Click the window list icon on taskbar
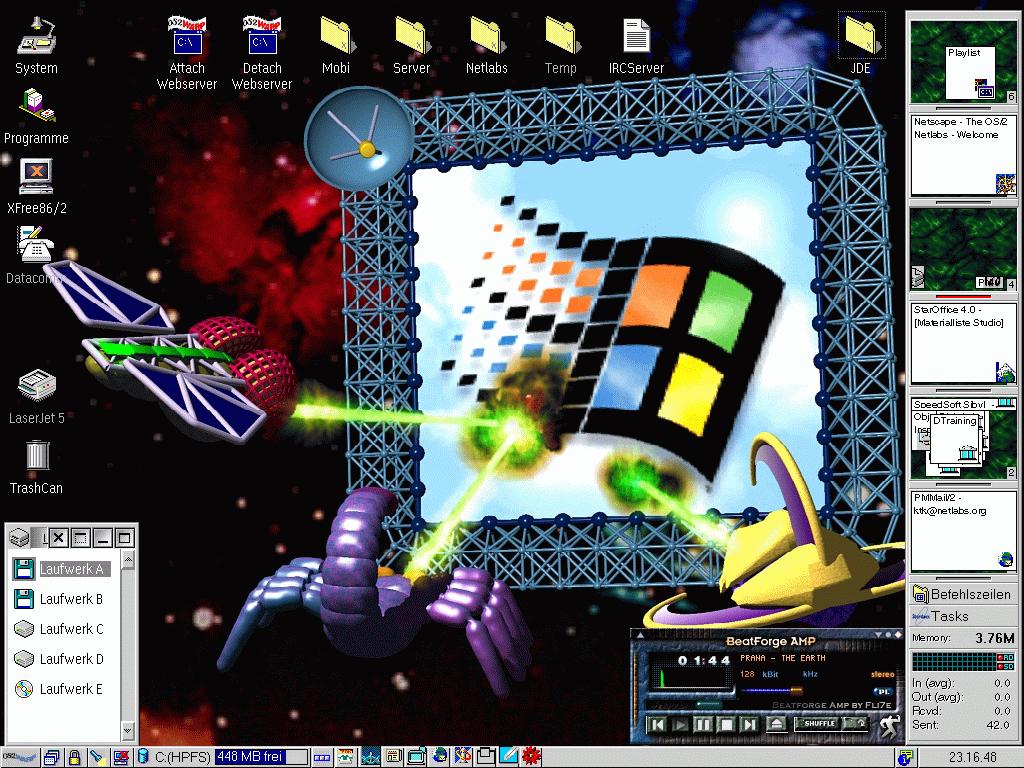 point(52,758)
